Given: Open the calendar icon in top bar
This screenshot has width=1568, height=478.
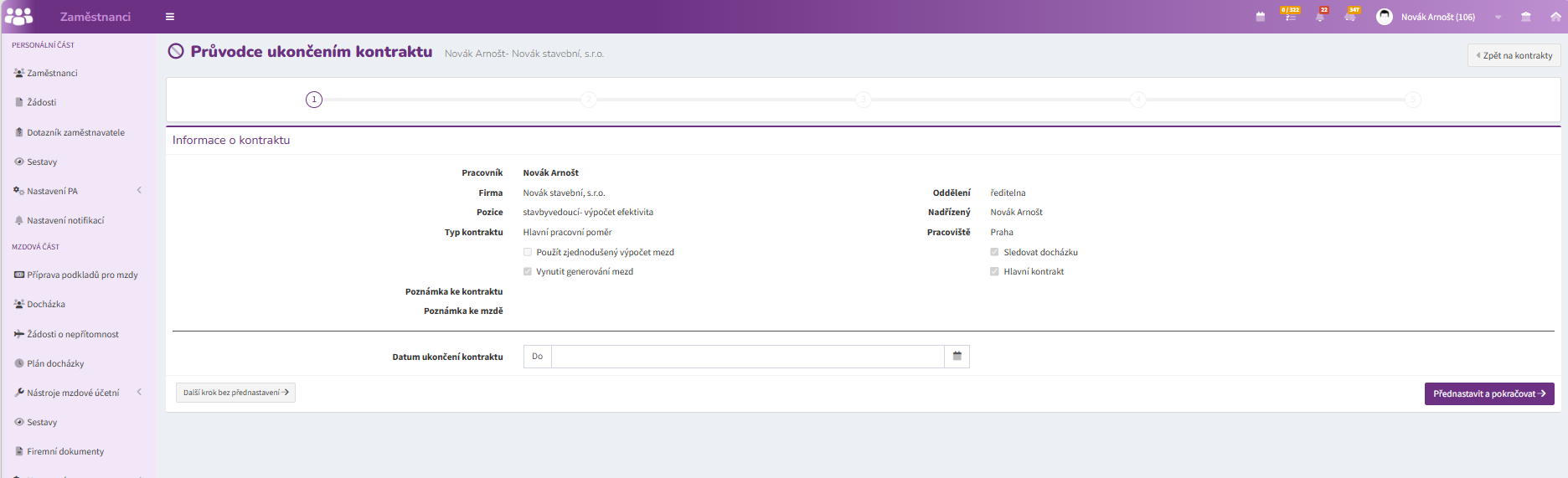Looking at the screenshot, I should (x=1261, y=17).
